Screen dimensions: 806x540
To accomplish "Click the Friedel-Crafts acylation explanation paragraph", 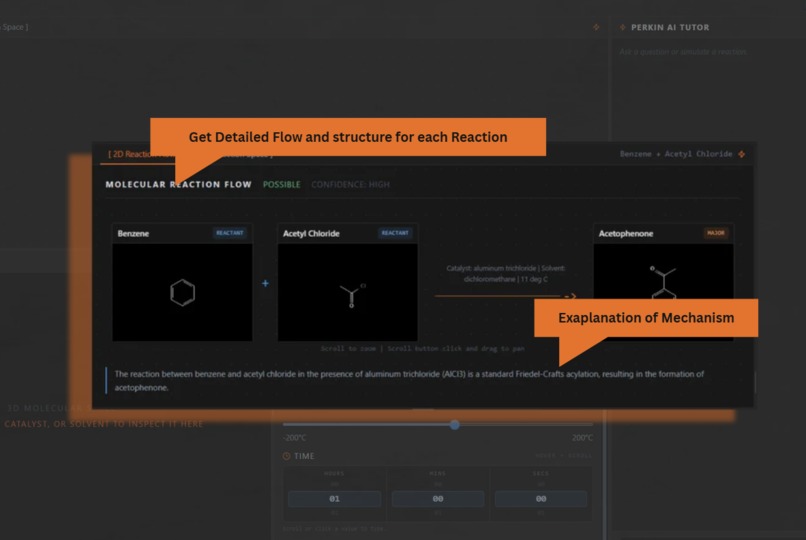I will click(x=409, y=381).
